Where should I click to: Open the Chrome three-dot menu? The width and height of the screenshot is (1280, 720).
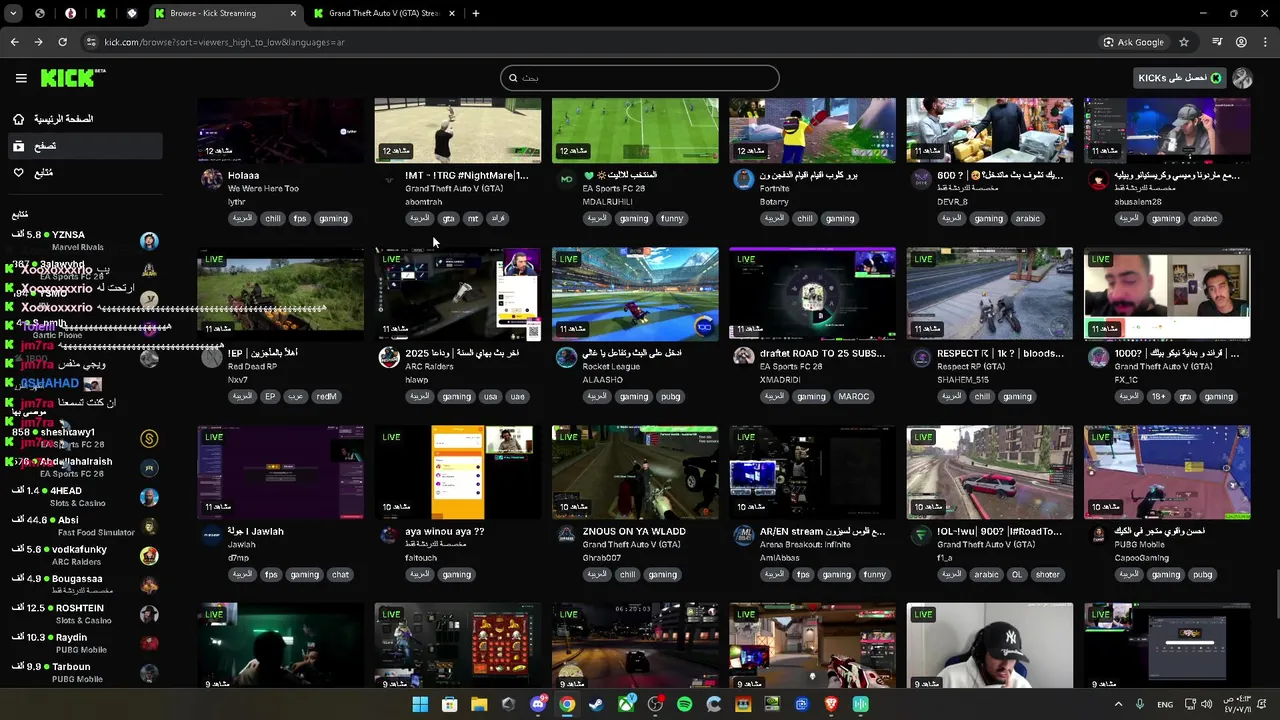1265,42
